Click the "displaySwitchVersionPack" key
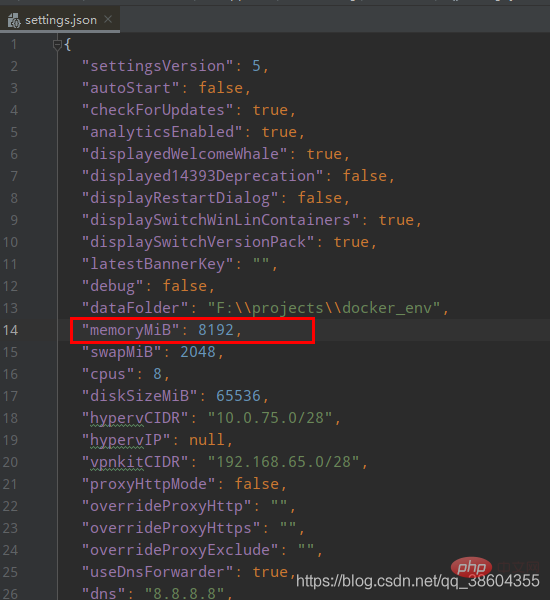This screenshot has height=600, width=550. (198, 242)
